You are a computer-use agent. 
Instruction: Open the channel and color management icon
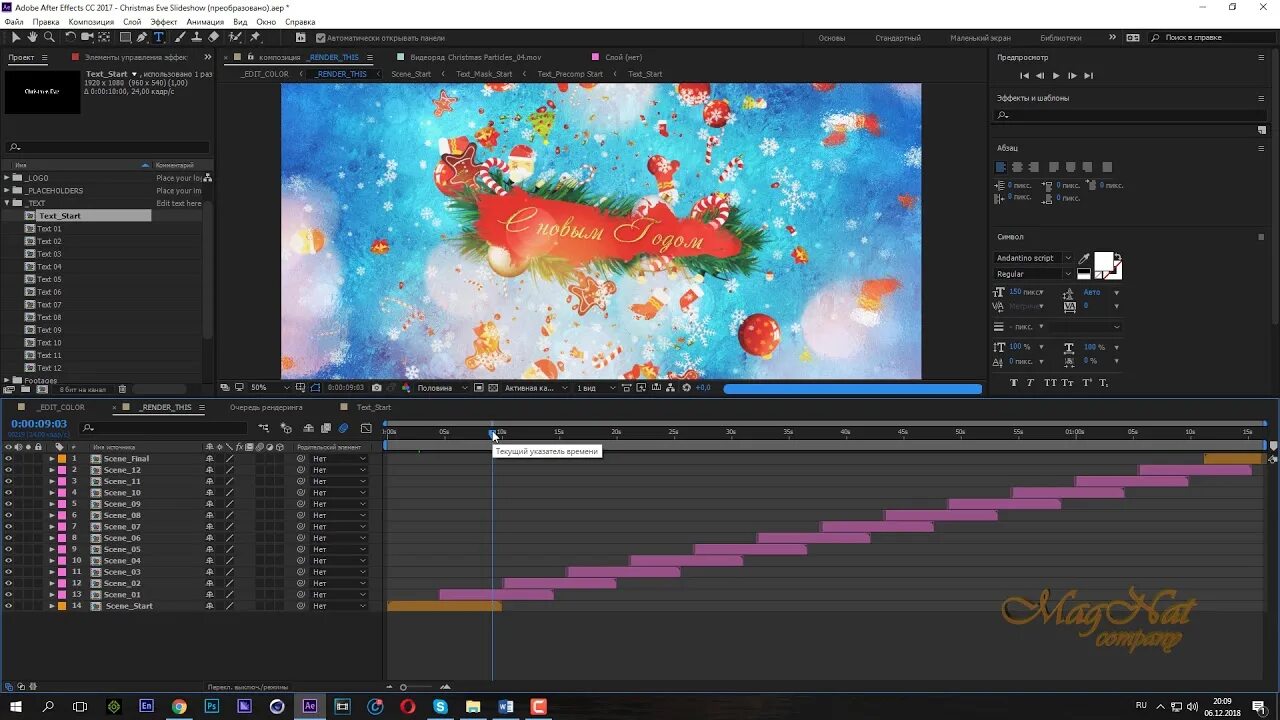(406, 388)
